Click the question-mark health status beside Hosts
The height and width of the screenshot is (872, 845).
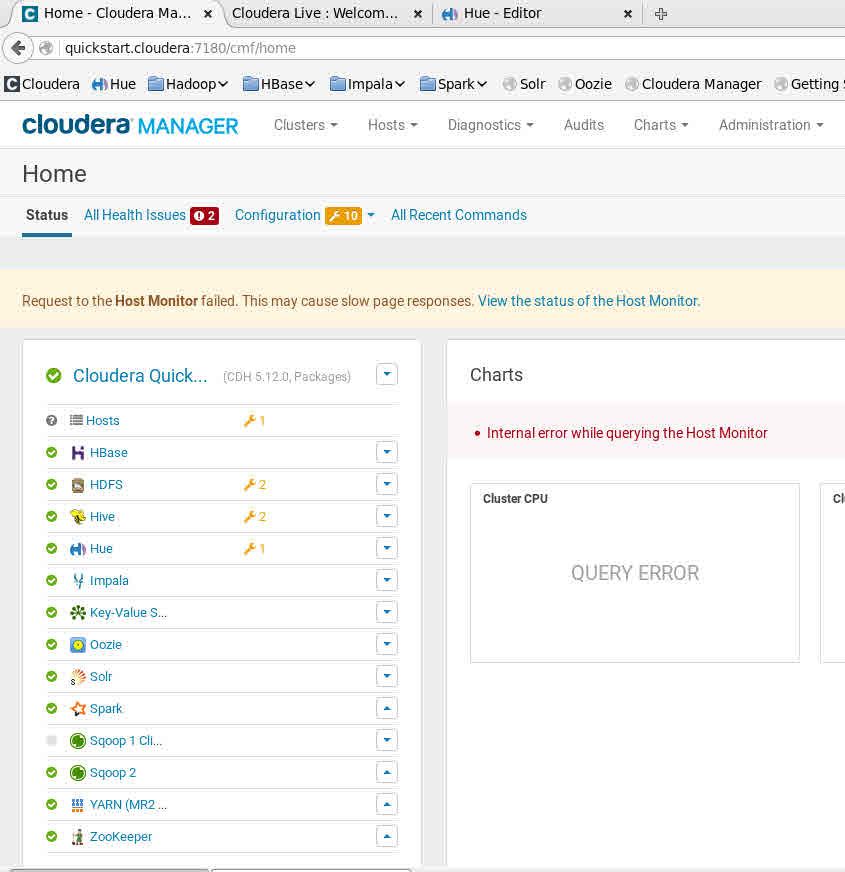(51, 420)
